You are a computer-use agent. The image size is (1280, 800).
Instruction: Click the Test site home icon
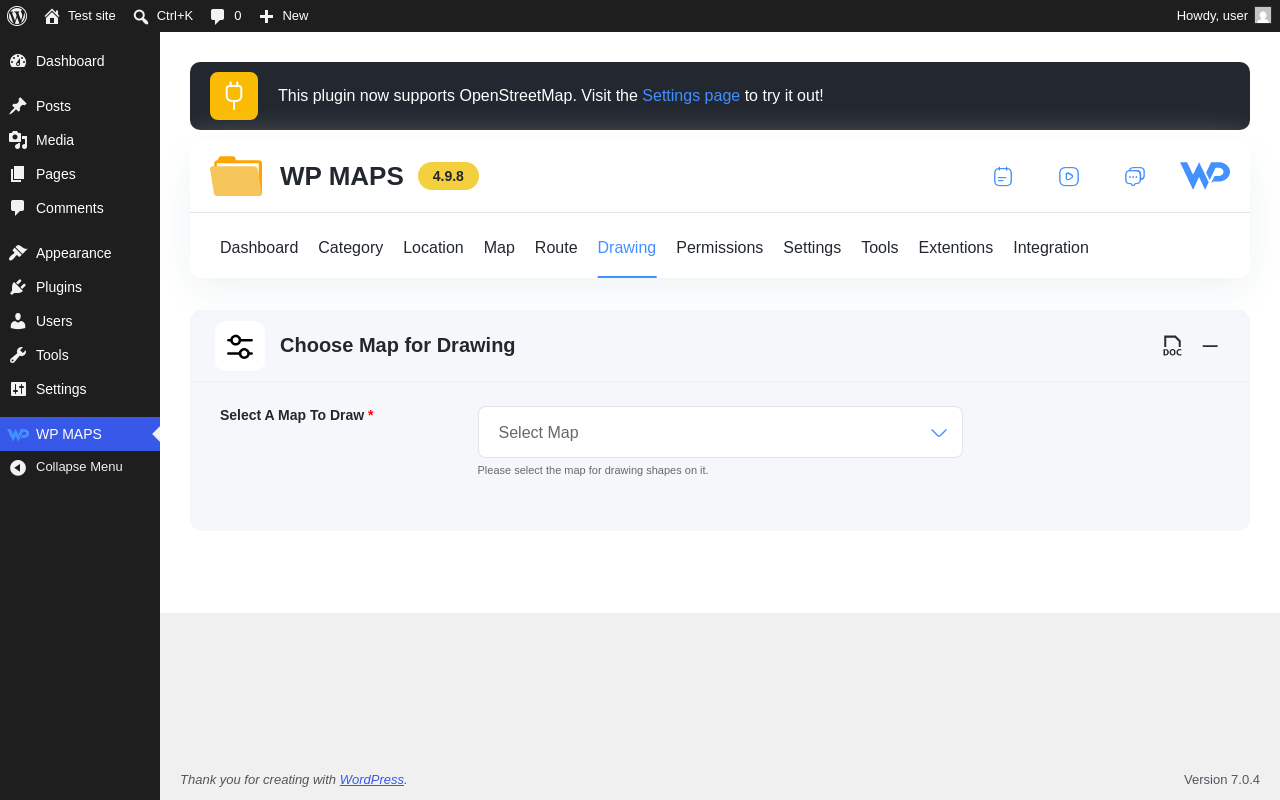tap(52, 16)
